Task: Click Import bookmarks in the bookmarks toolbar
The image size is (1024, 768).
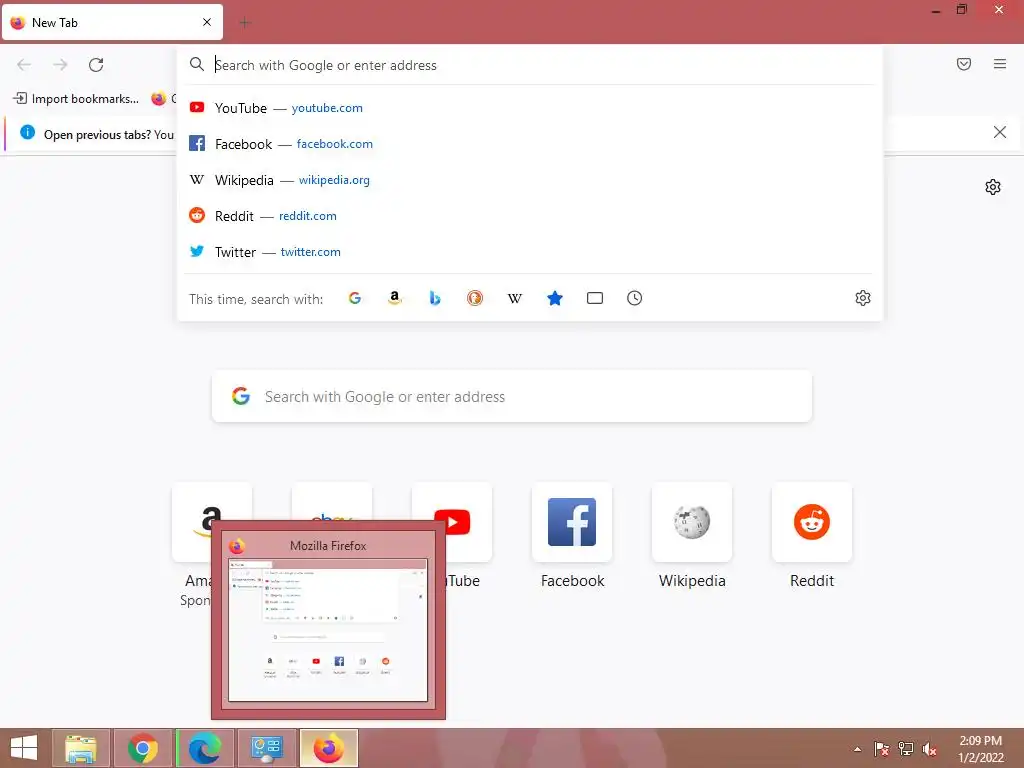Action: click(x=76, y=99)
